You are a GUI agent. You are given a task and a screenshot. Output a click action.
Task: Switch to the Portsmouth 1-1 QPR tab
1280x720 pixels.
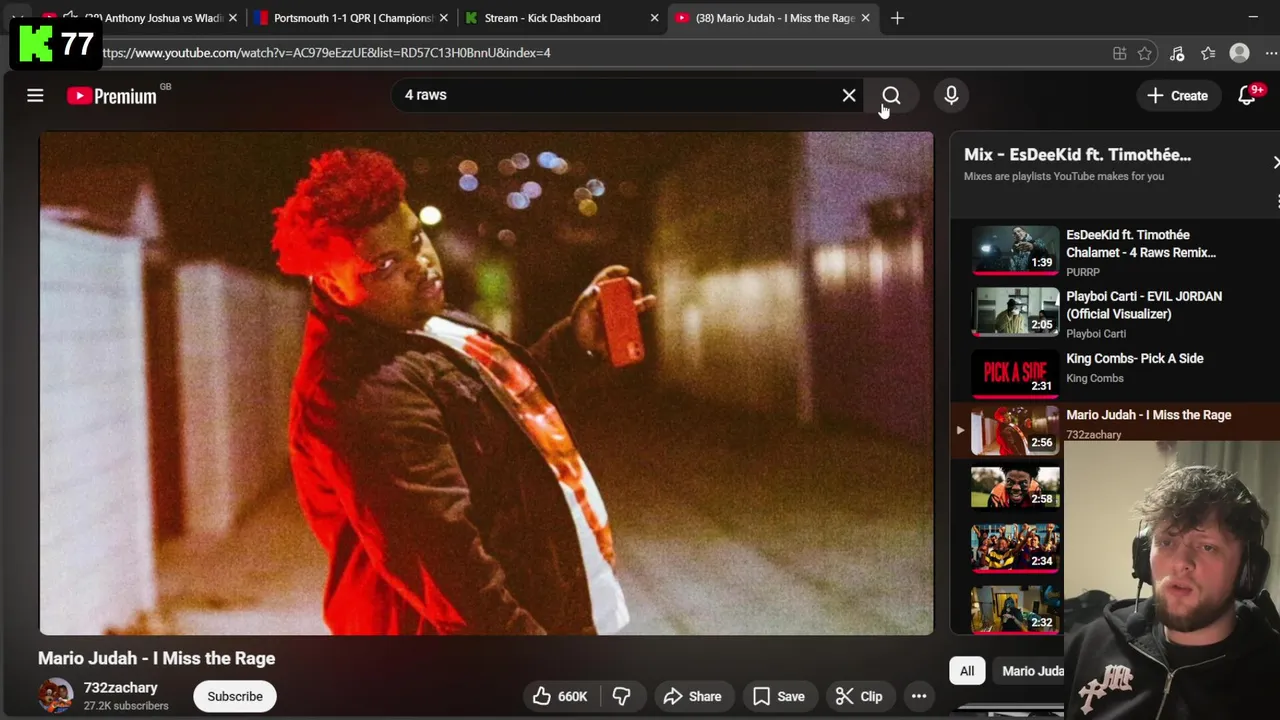[352, 18]
